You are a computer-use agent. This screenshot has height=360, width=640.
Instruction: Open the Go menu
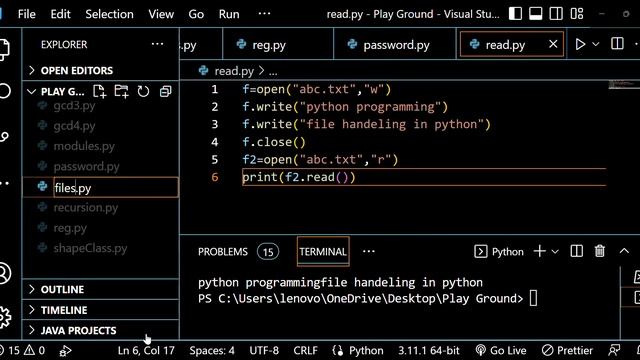(x=196, y=14)
